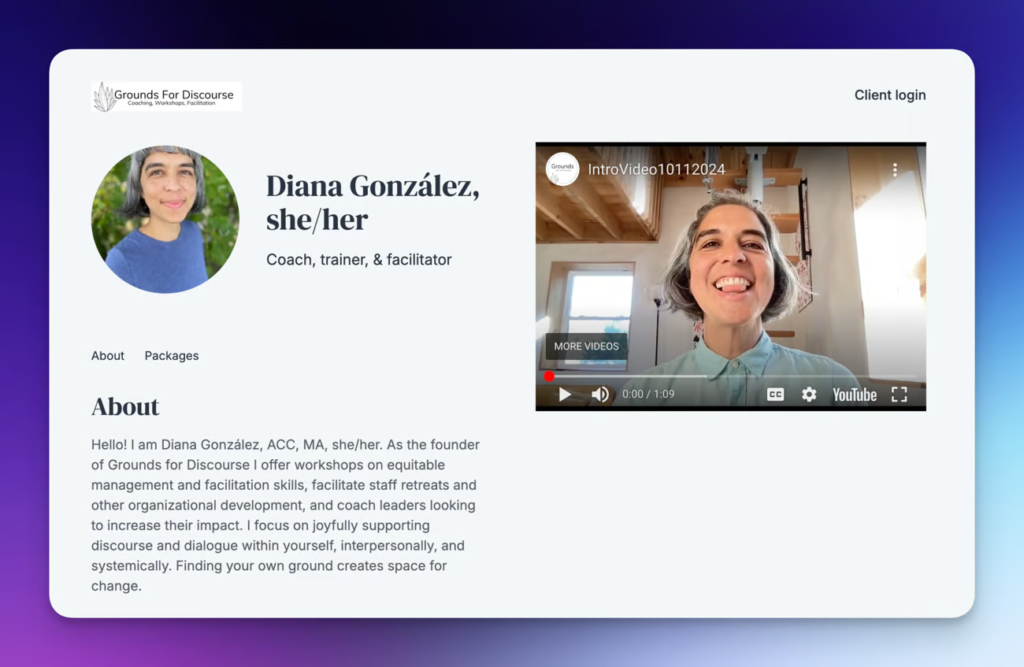The width and height of the screenshot is (1024, 667).
Task: Mute the video with the speaker icon
Action: point(600,395)
